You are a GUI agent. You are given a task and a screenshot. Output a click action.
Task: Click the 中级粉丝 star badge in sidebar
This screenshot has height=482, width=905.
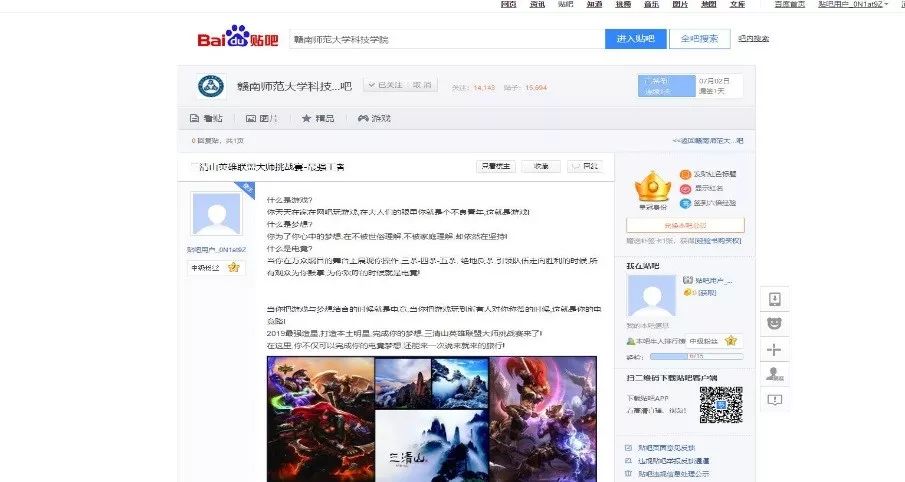click(x=713, y=341)
